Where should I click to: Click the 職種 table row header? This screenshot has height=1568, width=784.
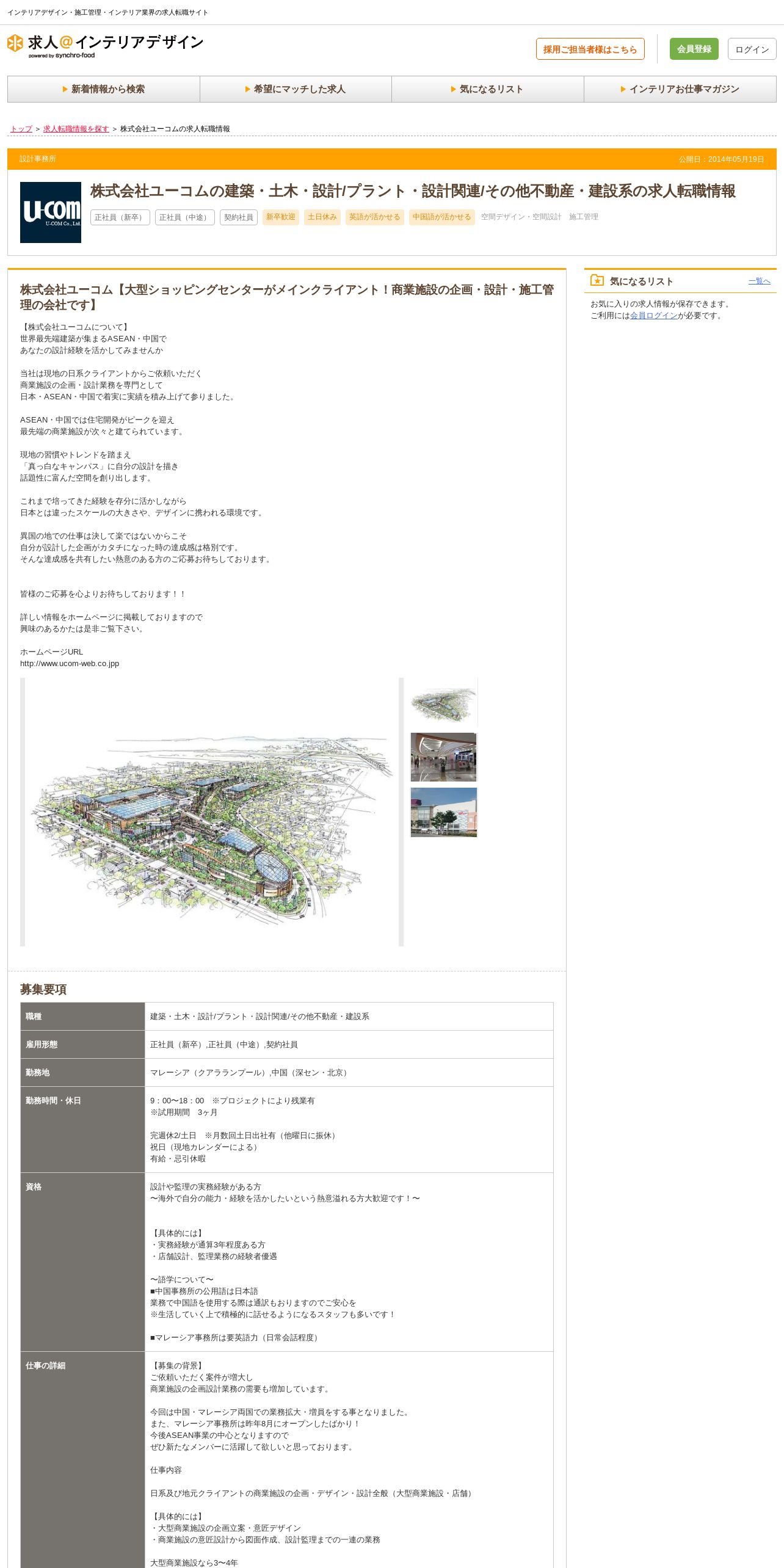coord(82,1017)
